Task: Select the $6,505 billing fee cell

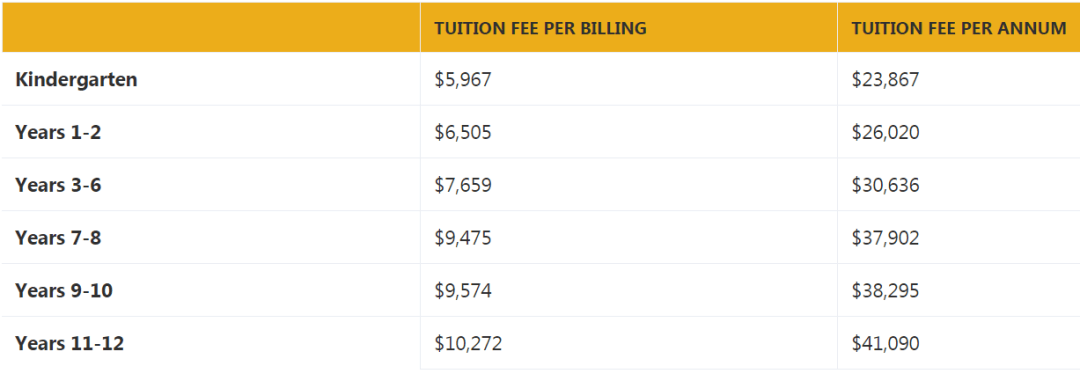Action: pos(463,132)
